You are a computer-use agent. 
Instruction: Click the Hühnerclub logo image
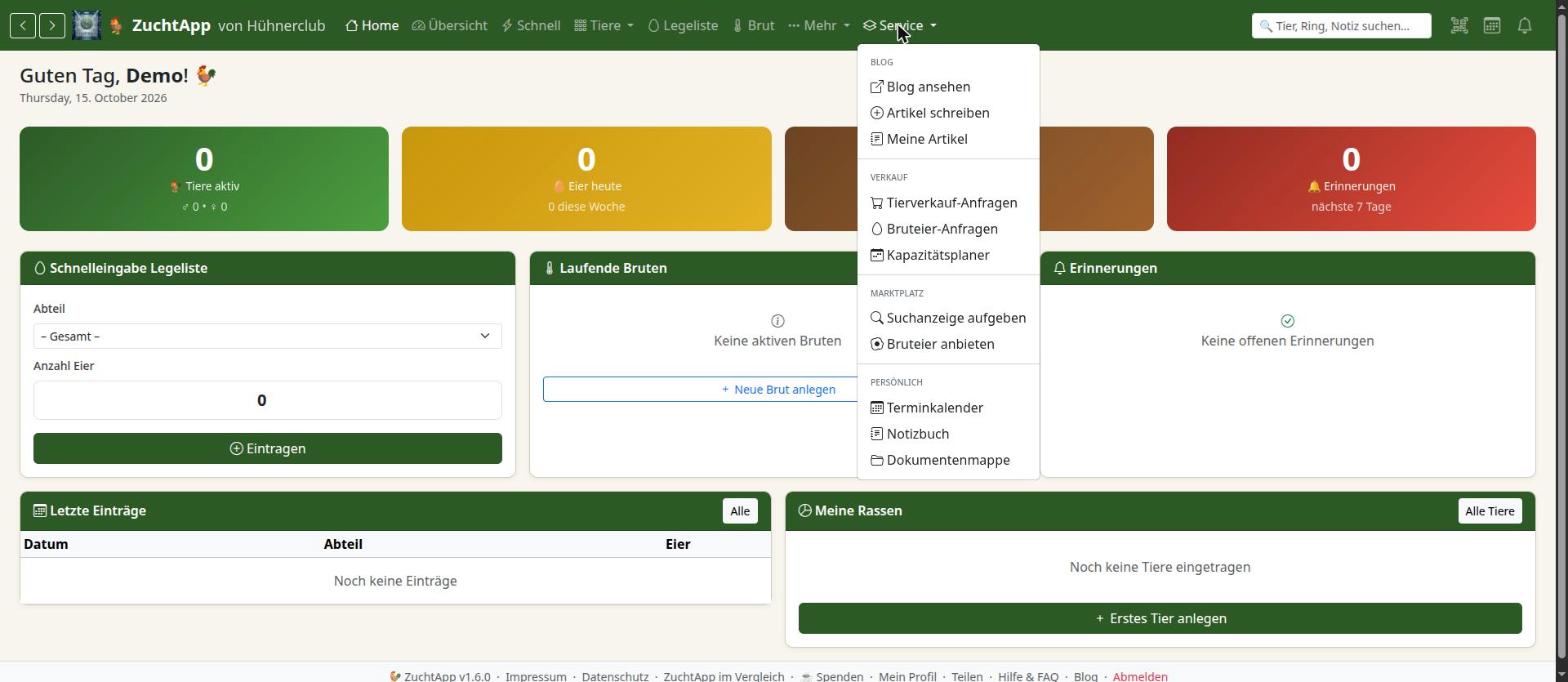point(87,25)
